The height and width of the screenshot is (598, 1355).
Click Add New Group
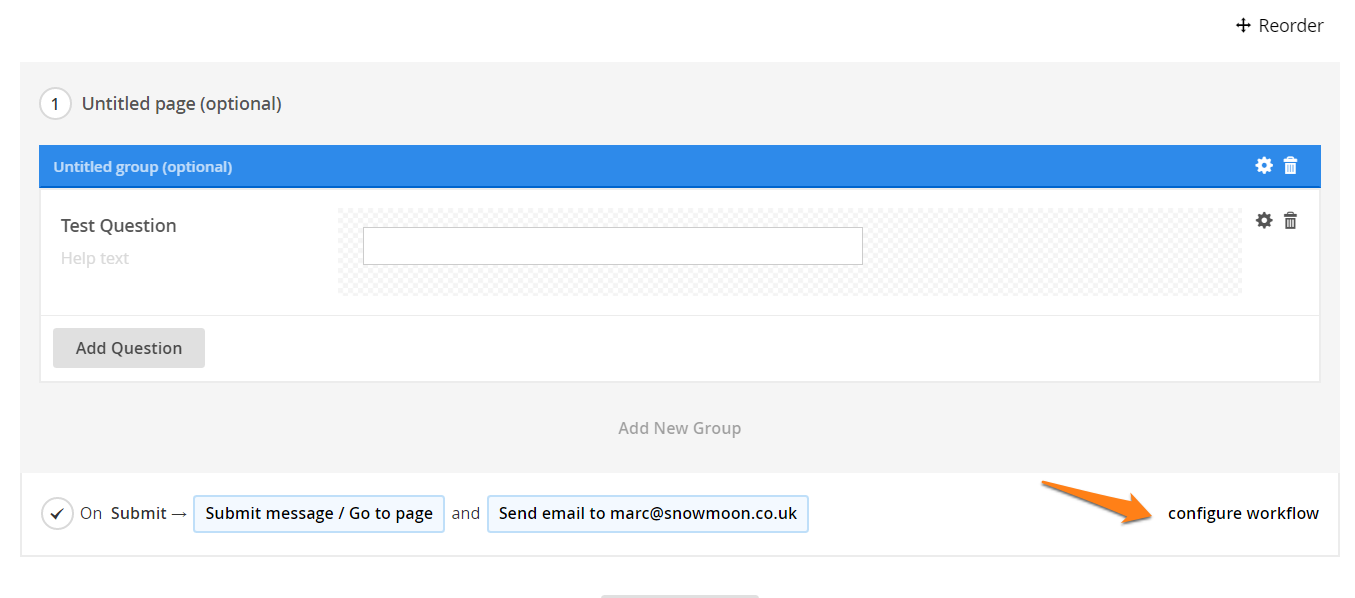click(679, 428)
